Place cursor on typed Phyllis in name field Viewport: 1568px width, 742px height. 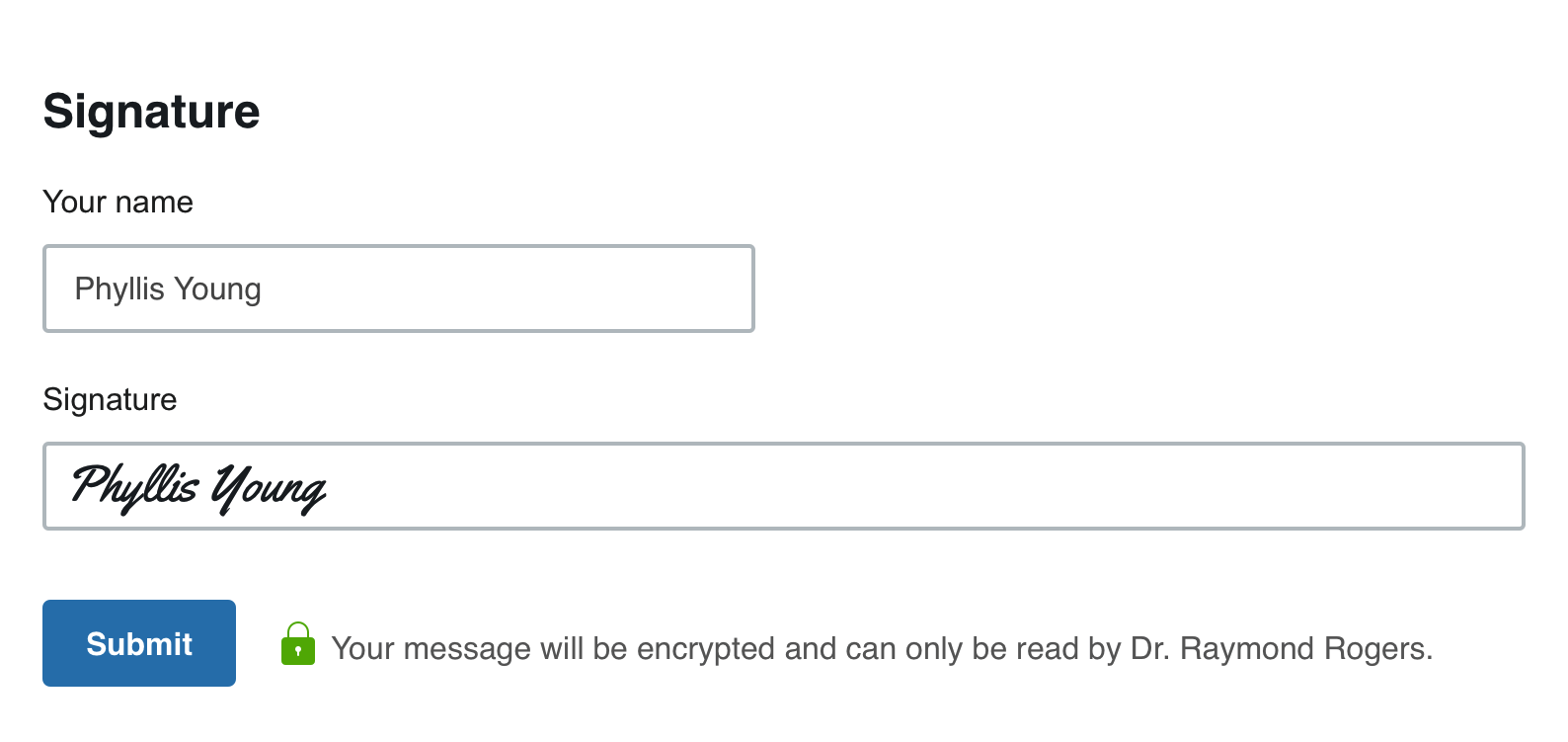[119, 289]
